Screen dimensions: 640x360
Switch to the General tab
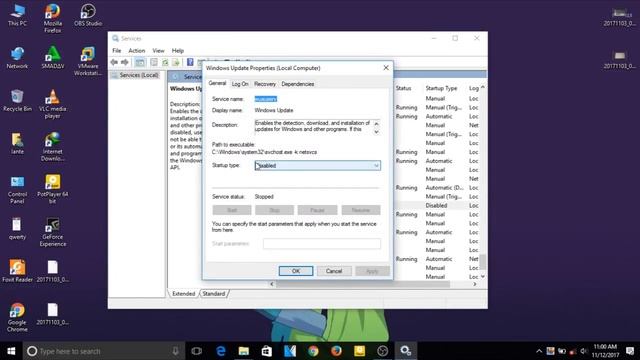click(x=217, y=83)
